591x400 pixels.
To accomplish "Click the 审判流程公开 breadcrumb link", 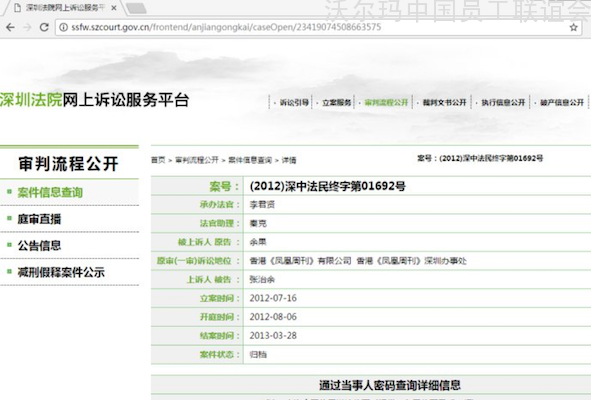I will coord(197,160).
